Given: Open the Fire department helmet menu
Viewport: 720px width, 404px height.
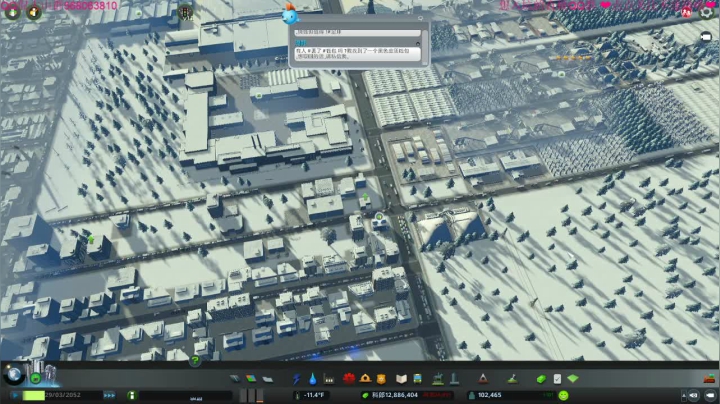Looking at the screenshot, I should pyautogui.click(x=366, y=379).
